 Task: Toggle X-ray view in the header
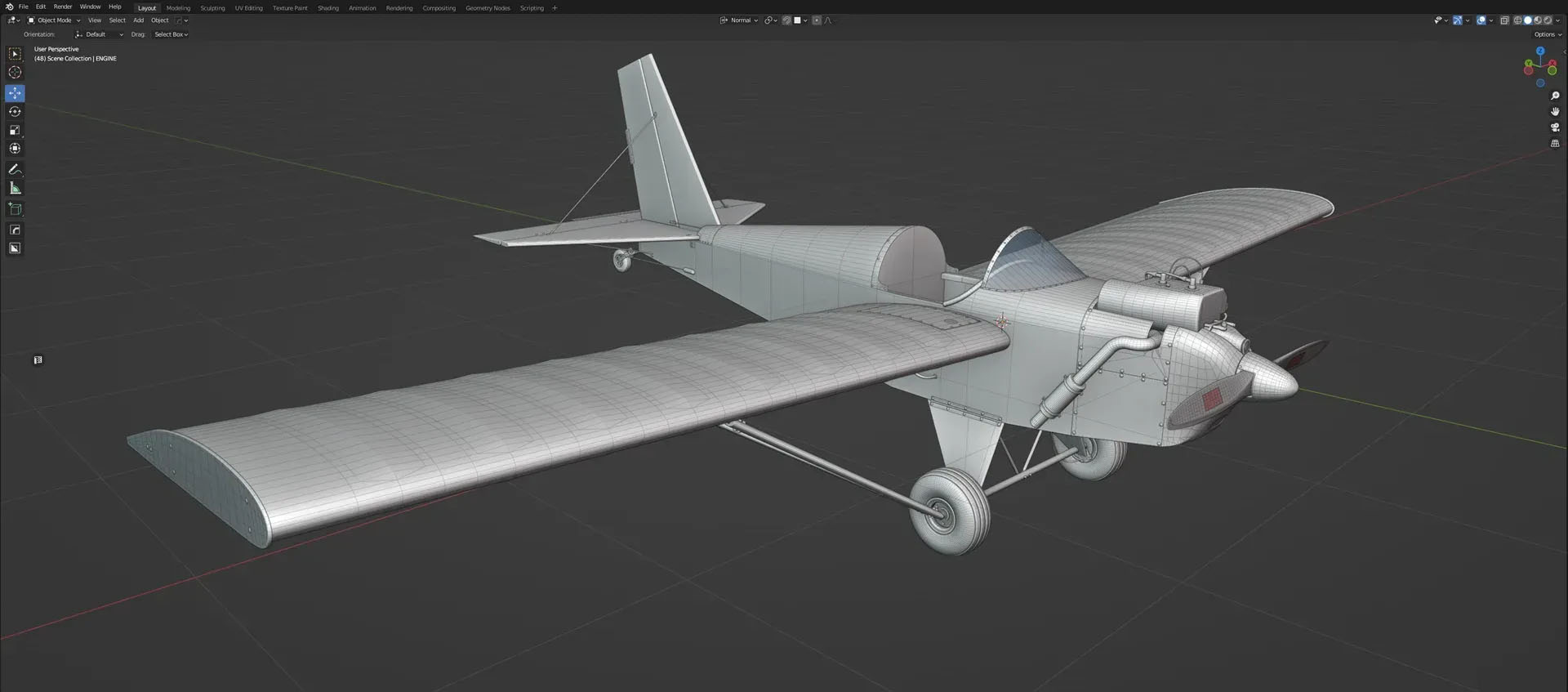[1504, 20]
